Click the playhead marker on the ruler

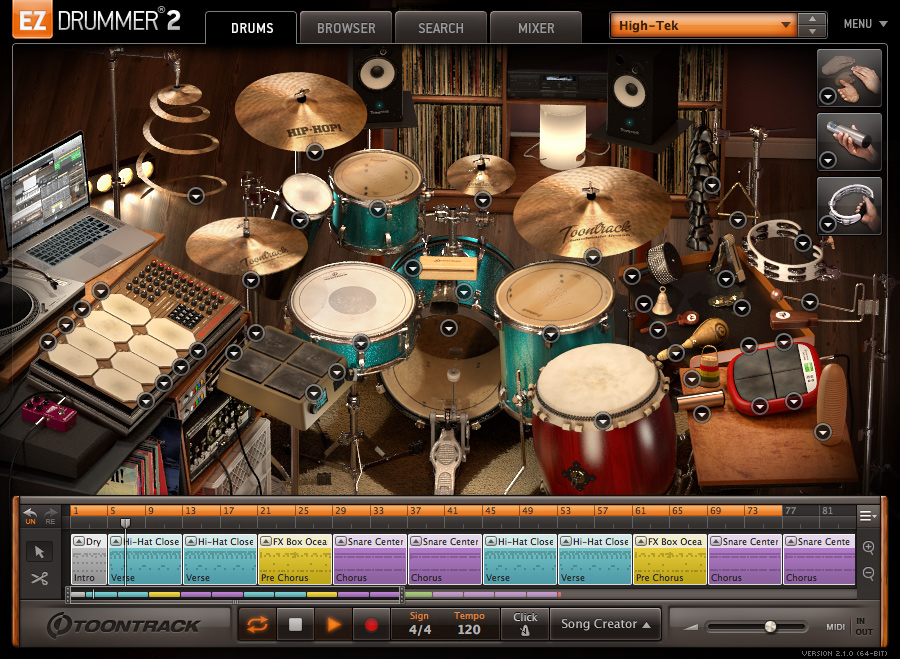click(x=125, y=523)
